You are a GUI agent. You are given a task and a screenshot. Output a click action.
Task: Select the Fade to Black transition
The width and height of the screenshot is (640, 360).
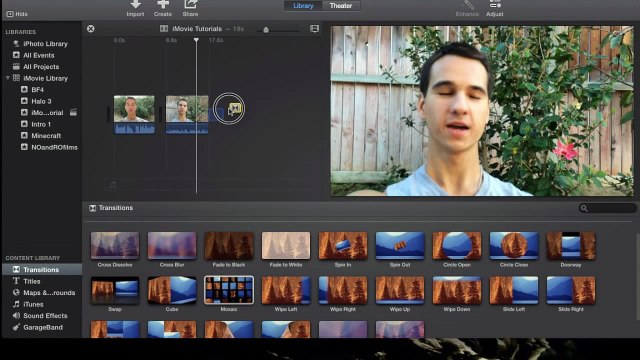pos(229,246)
